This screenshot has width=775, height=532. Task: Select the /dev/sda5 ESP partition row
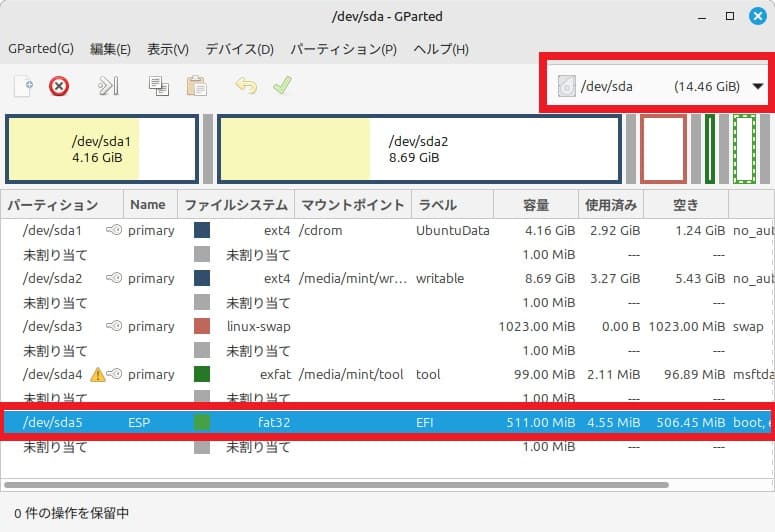pos(388,422)
